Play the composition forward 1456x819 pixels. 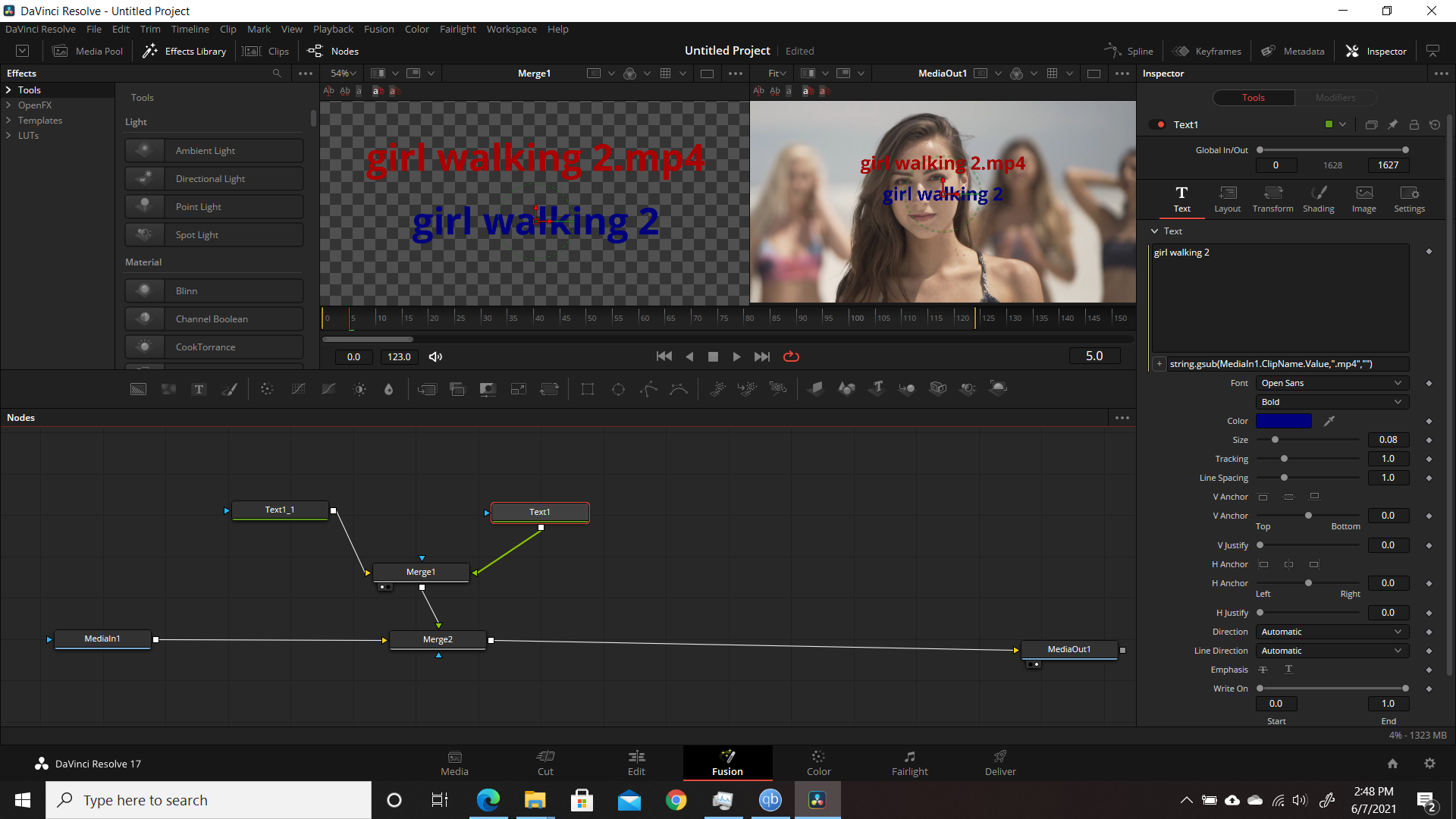pos(736,356)
